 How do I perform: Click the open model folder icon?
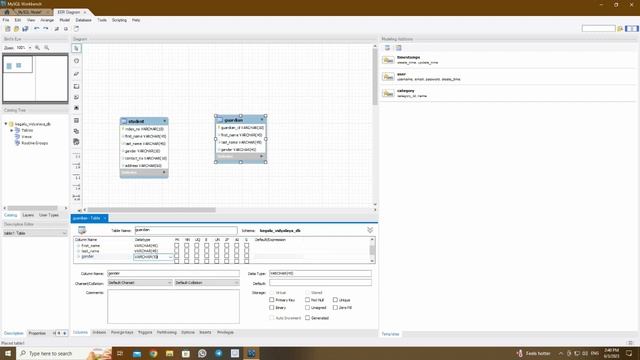tap(16, 29)
